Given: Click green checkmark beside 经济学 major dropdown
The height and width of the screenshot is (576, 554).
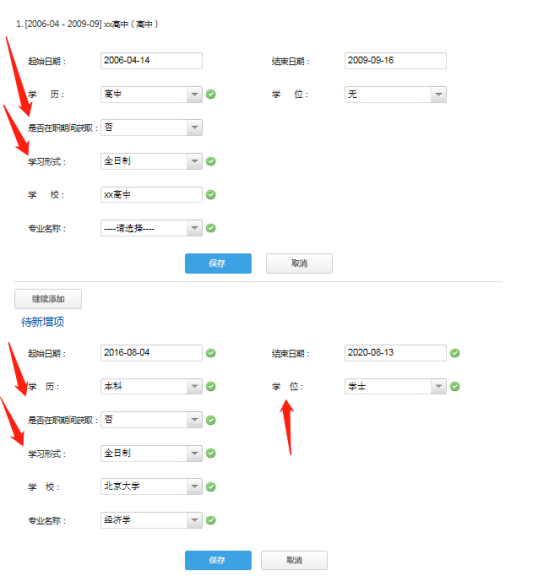Looking at the screenshot, I should 211,520.
